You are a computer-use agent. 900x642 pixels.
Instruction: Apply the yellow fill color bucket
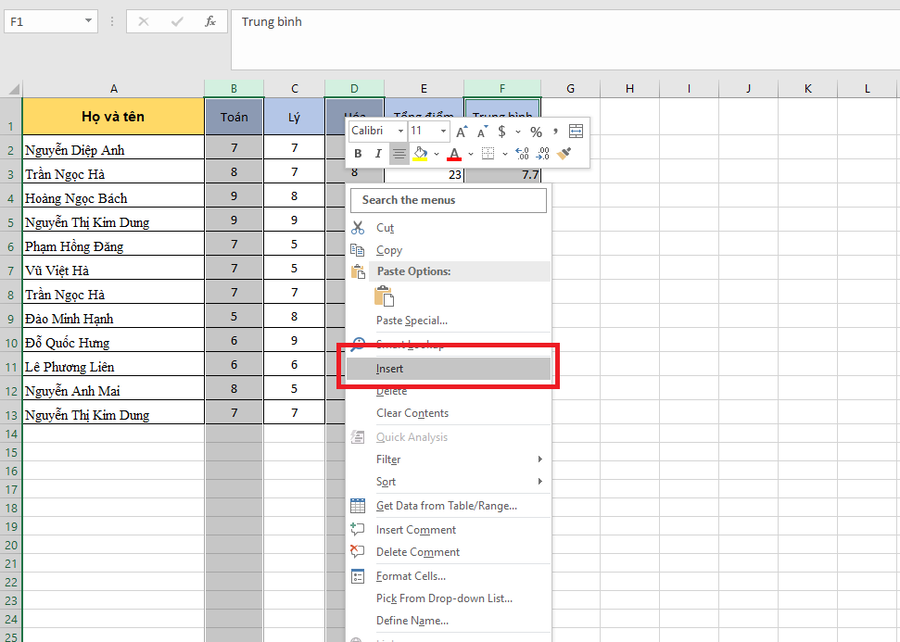point(420,154)
